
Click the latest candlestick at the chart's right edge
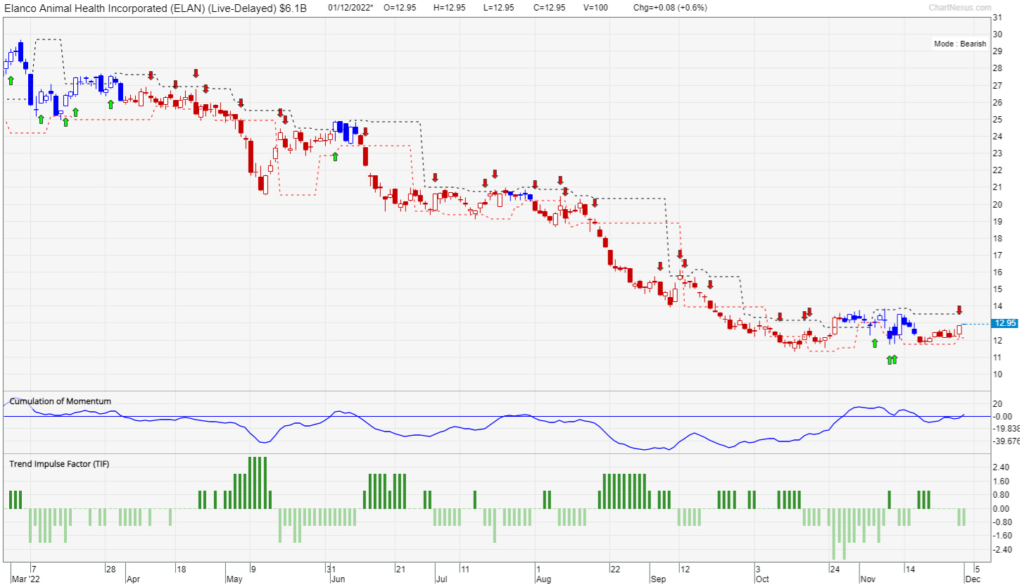tap(959, 330)
